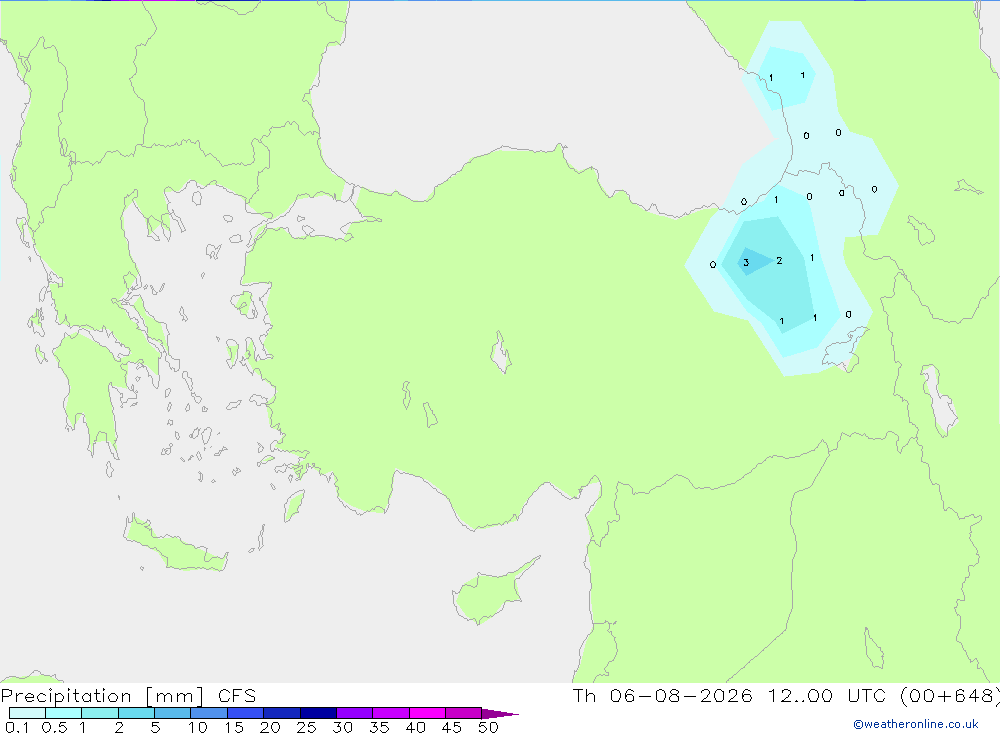The height and width of the screenshot is (733, 1000).
Task: Click the "0.5" legend scale label
Action: [54, 727]
